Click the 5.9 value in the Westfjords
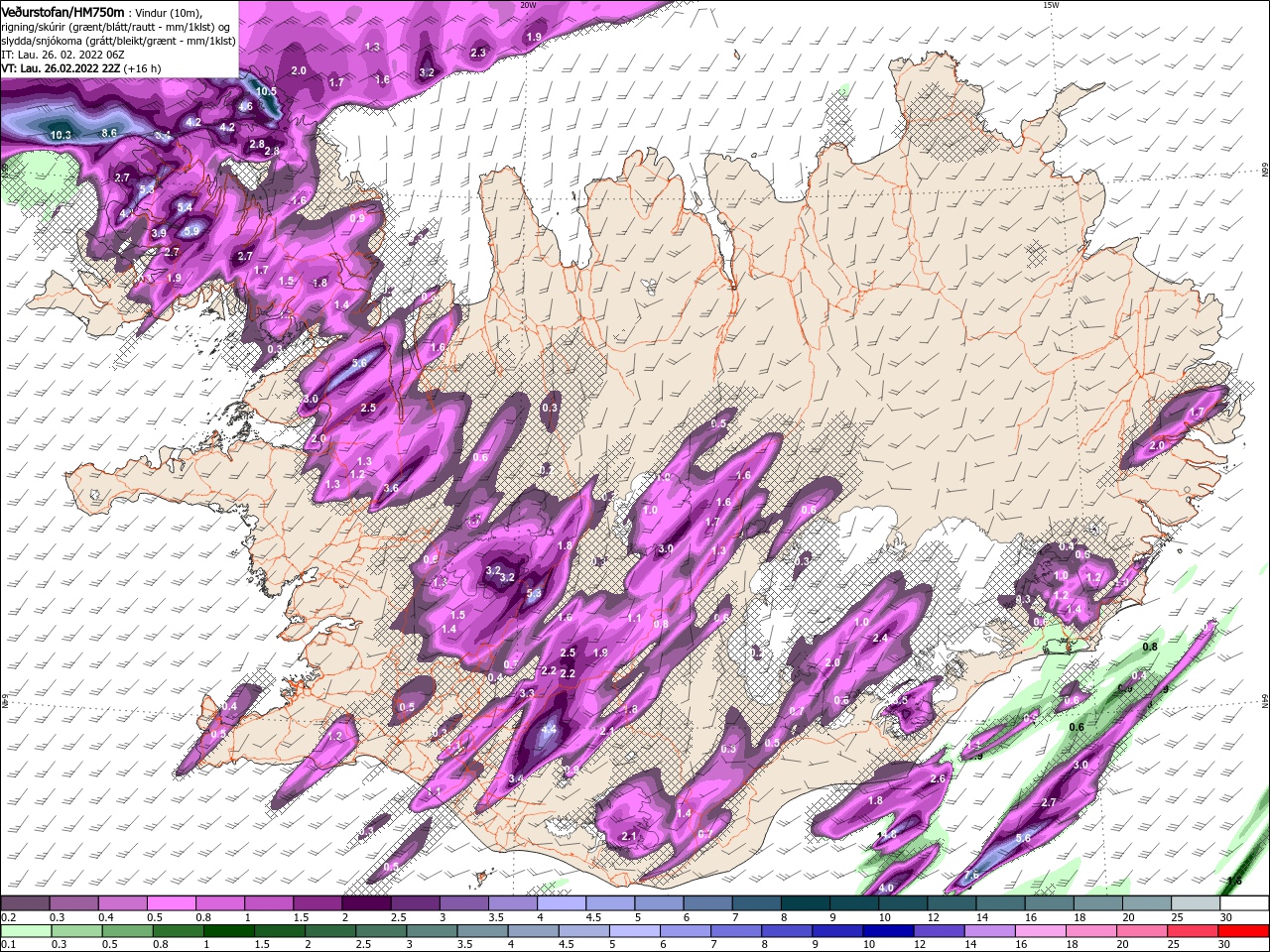Viewport: 1270px width, 952px height. (x=192, y=230)
